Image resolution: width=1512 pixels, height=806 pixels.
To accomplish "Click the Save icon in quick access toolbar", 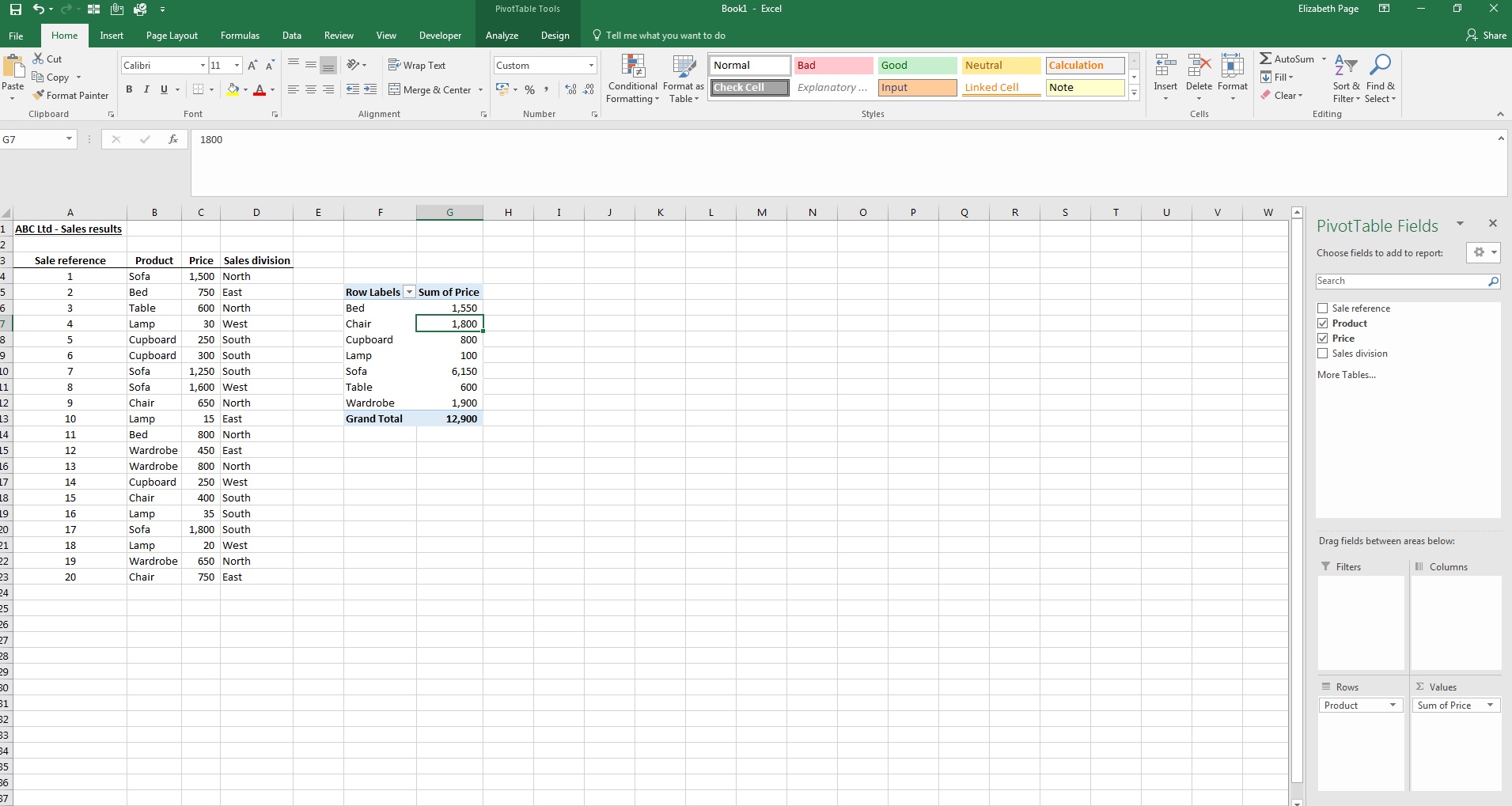I will coord(15,9).
